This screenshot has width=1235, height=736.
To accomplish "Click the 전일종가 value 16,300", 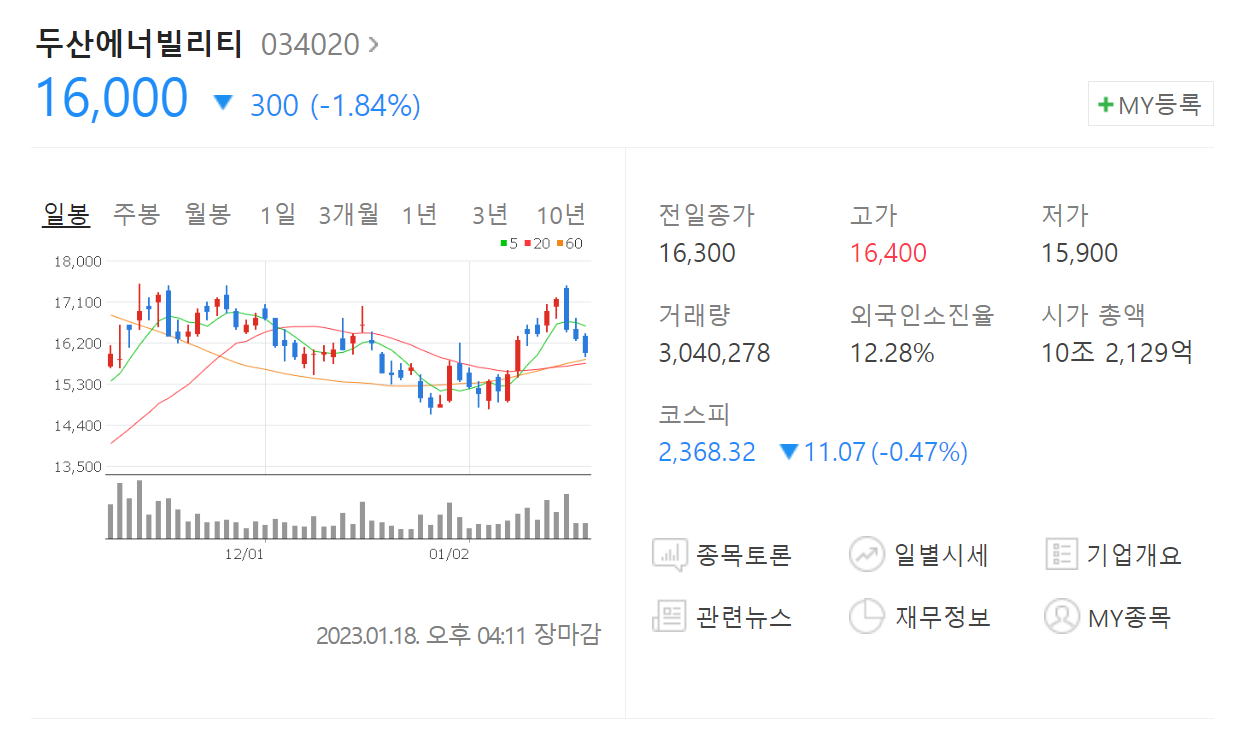I will click(x=697, y=253).
